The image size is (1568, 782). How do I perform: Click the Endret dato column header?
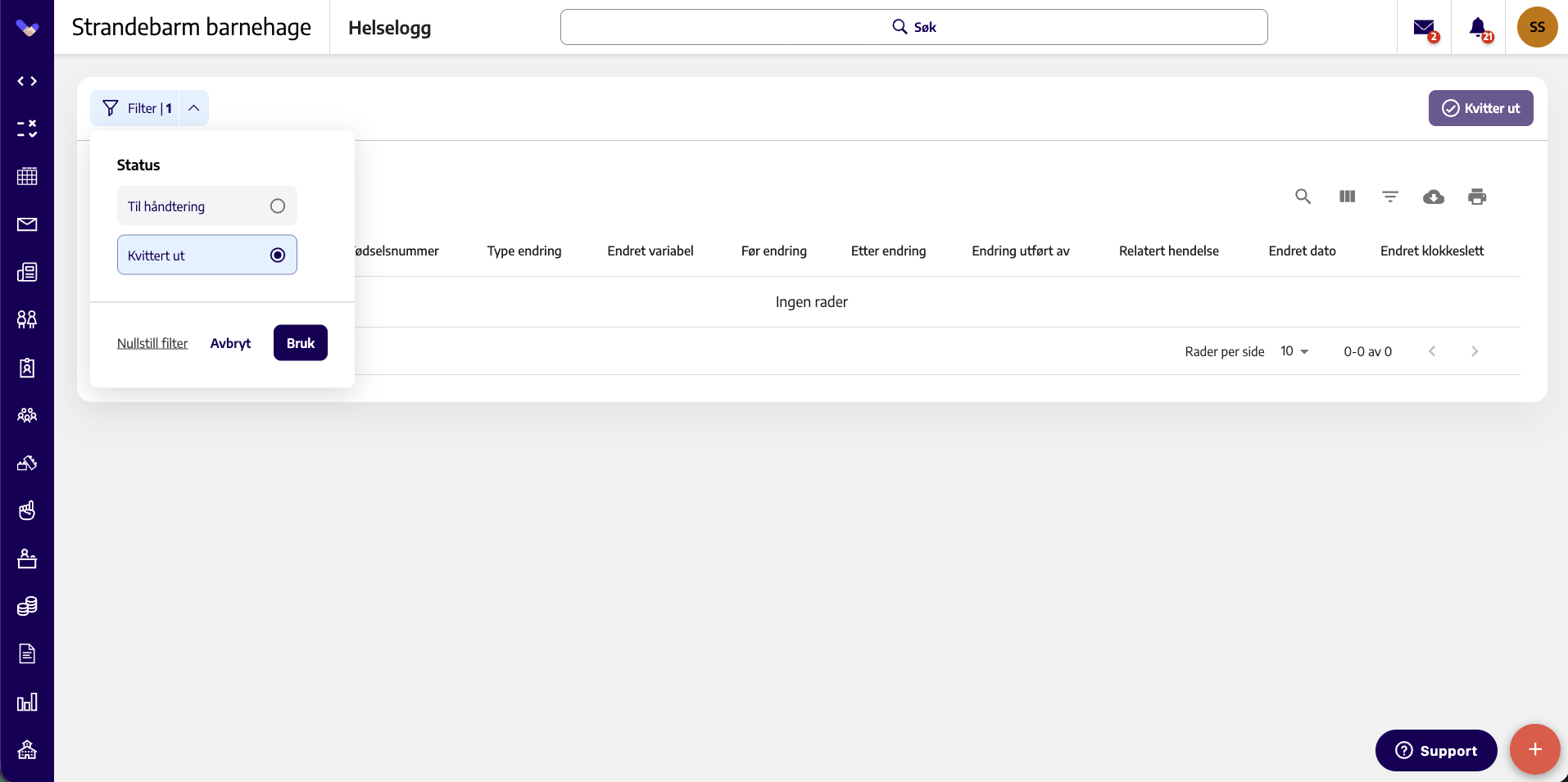(x=1302, y=251)
